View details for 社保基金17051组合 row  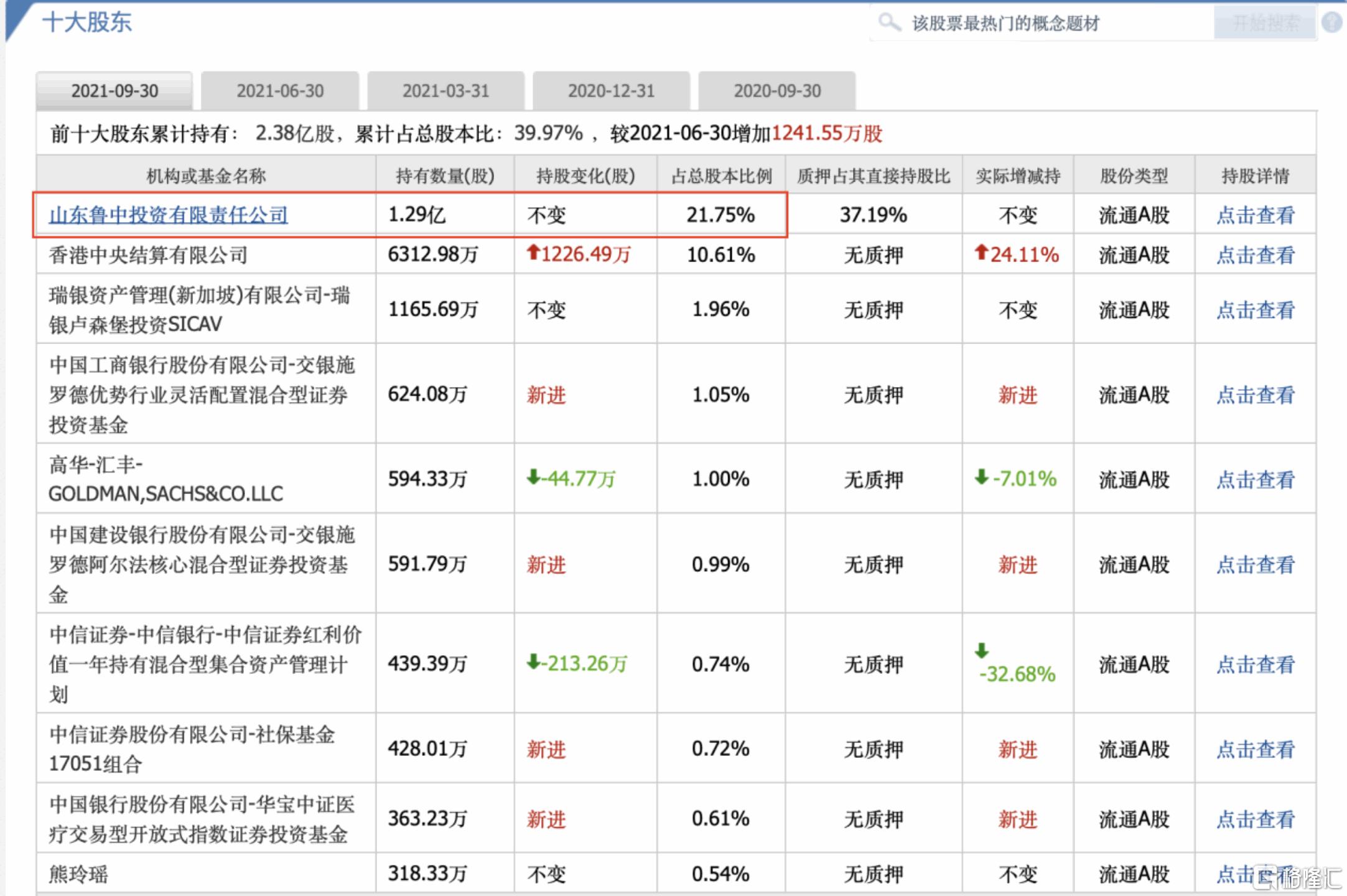1256,750
